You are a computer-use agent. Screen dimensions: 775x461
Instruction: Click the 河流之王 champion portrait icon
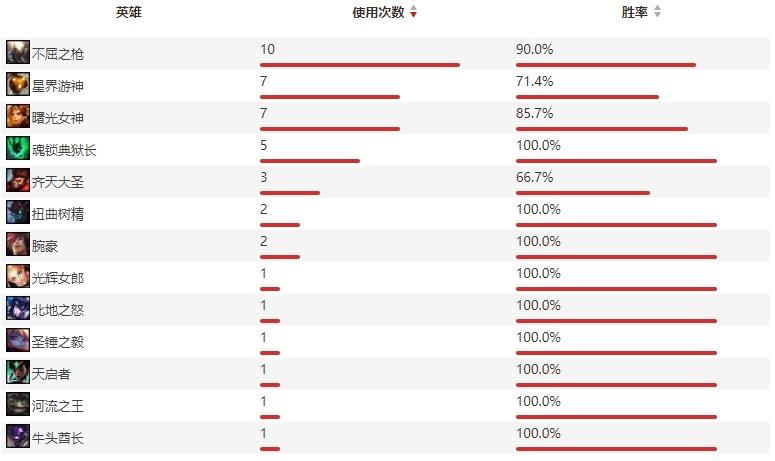pyautogui.click(x=17, y=404)
